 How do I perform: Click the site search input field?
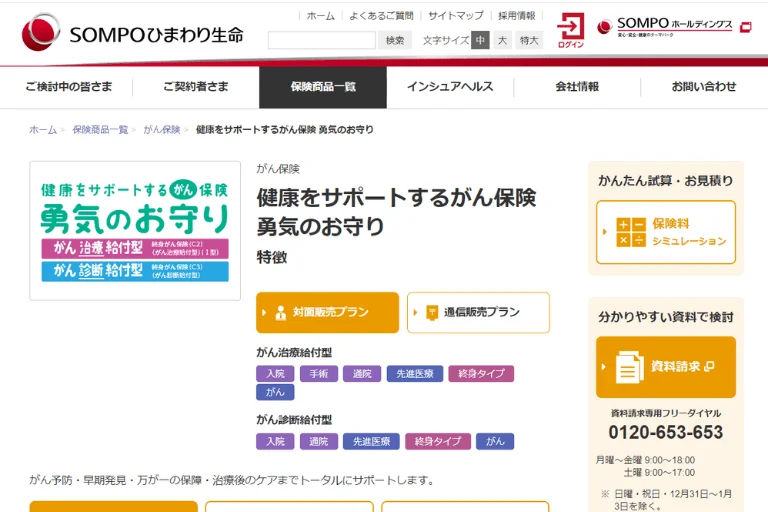coord(322,40)
